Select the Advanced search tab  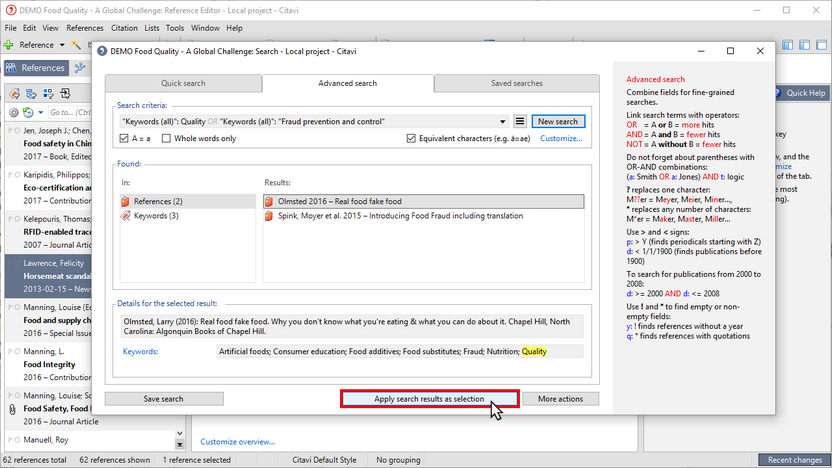[x=348, y=83]
